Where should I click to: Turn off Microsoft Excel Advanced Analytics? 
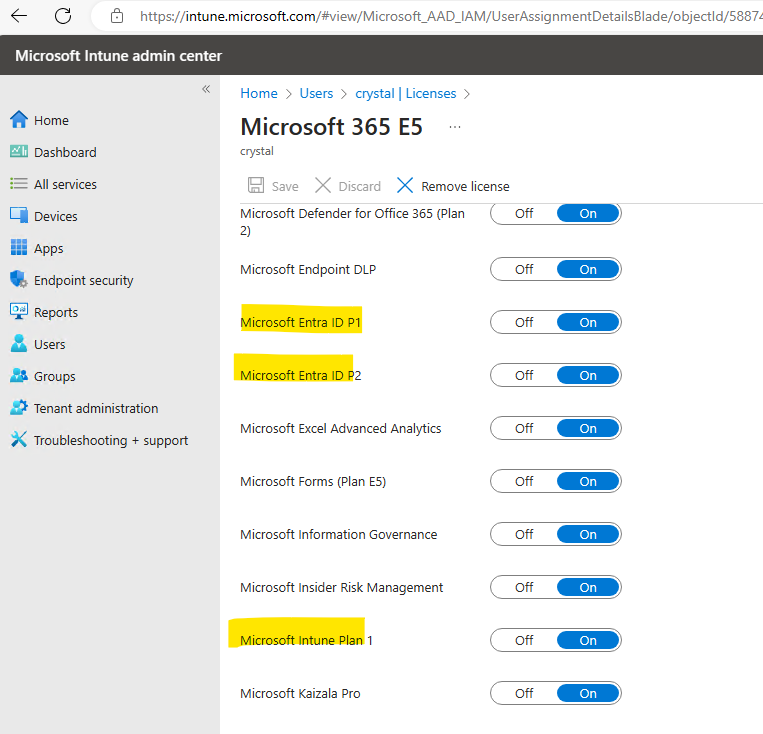click(524, 429)
